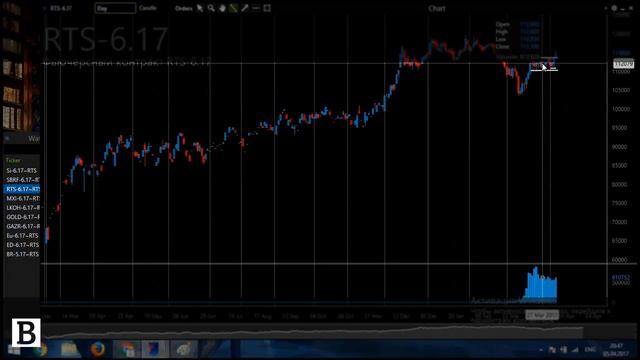Click the highlighted date label on time axis
The width and height of the screenshot is (640, 360).
coord(542,315)
